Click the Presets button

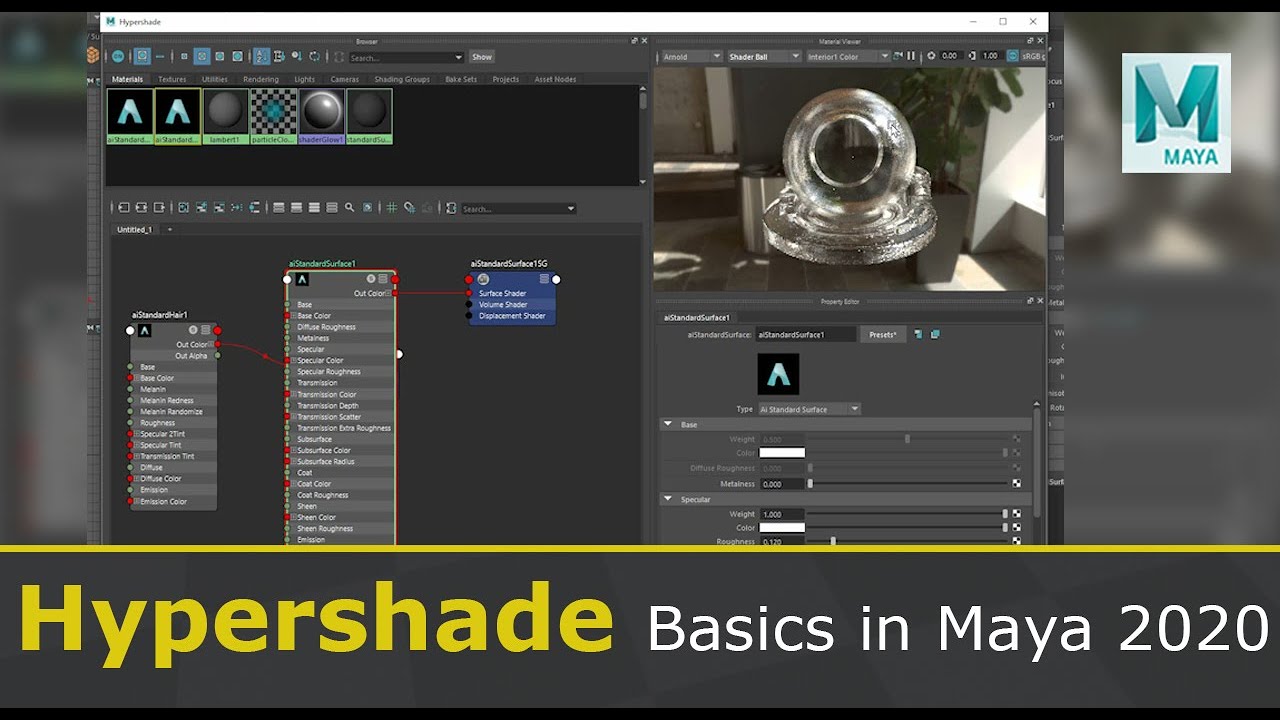pos(883,335)
